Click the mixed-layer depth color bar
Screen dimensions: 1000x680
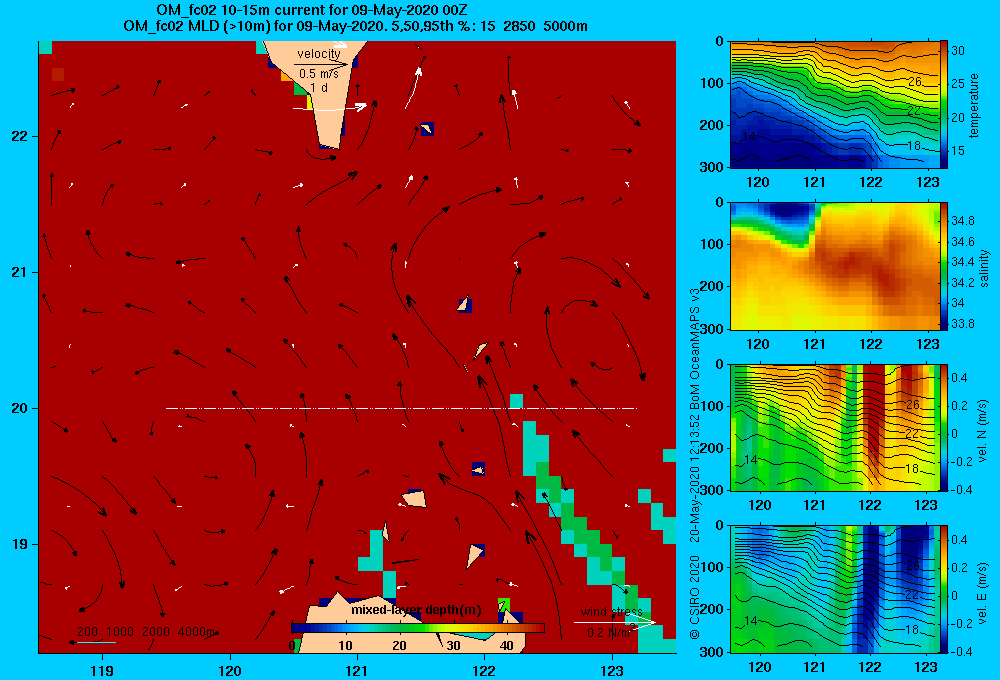point(418,628)
